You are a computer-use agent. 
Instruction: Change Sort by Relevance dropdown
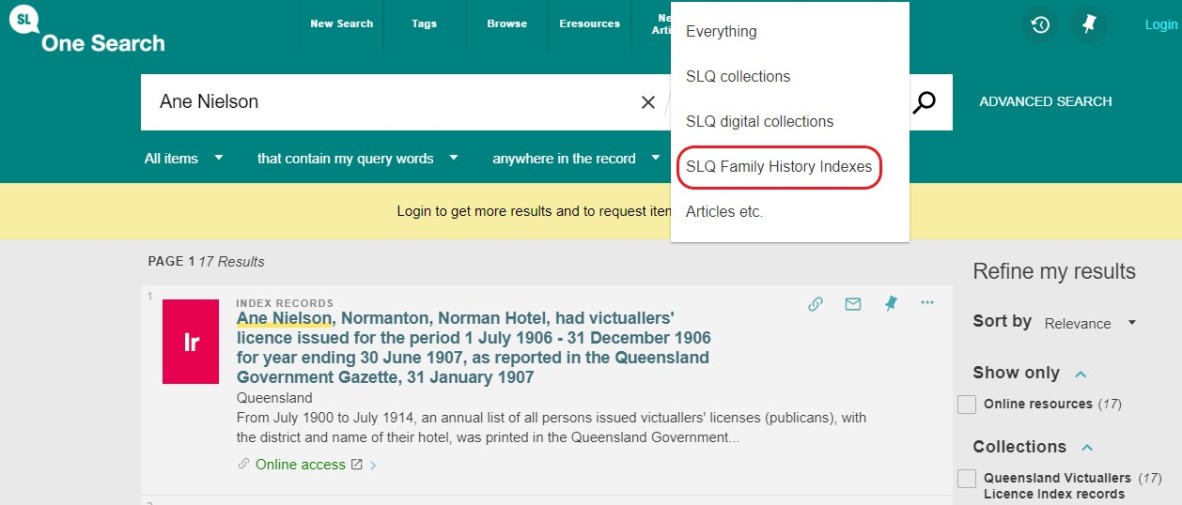coord(1089,323)
